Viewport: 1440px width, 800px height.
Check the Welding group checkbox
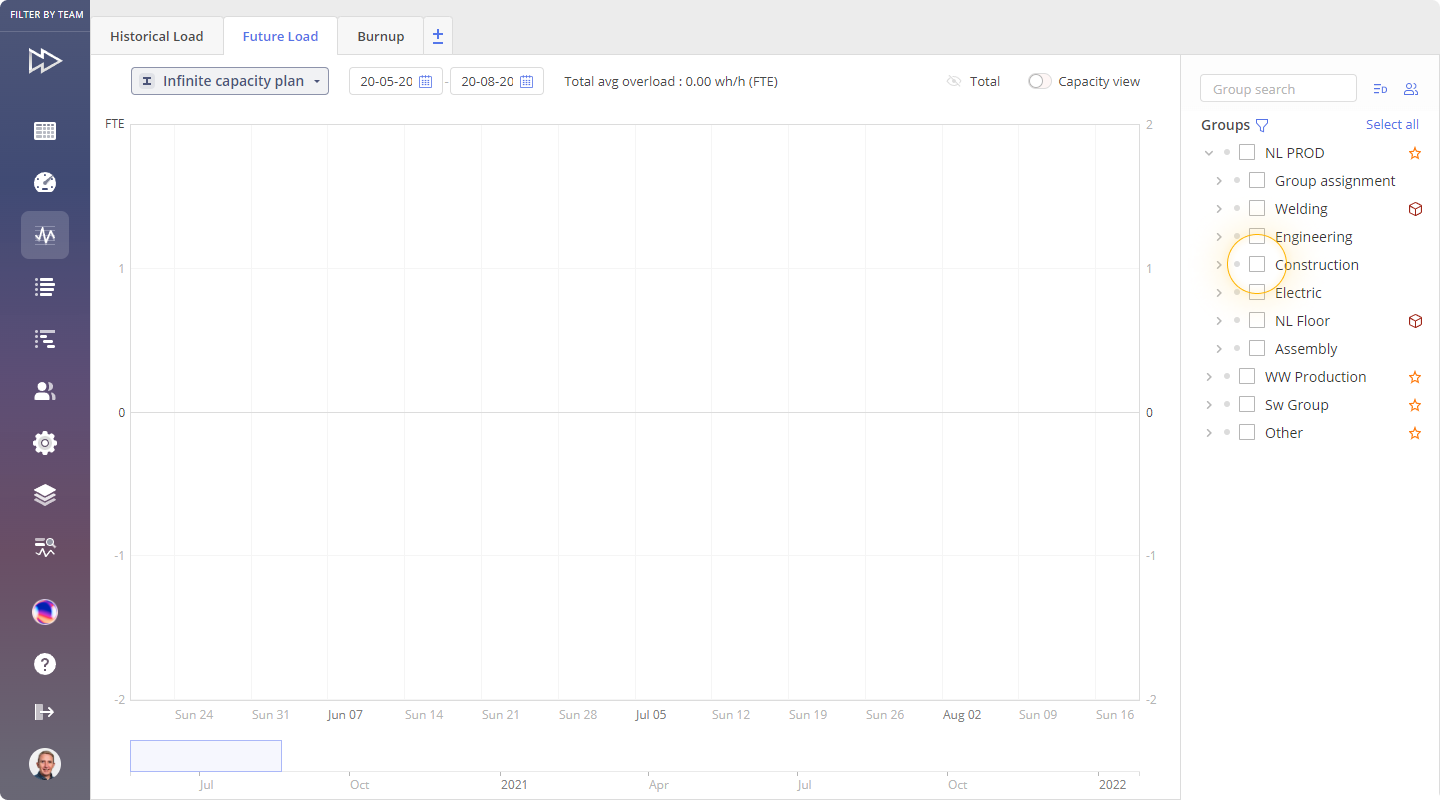click(x=1257, y=209)
